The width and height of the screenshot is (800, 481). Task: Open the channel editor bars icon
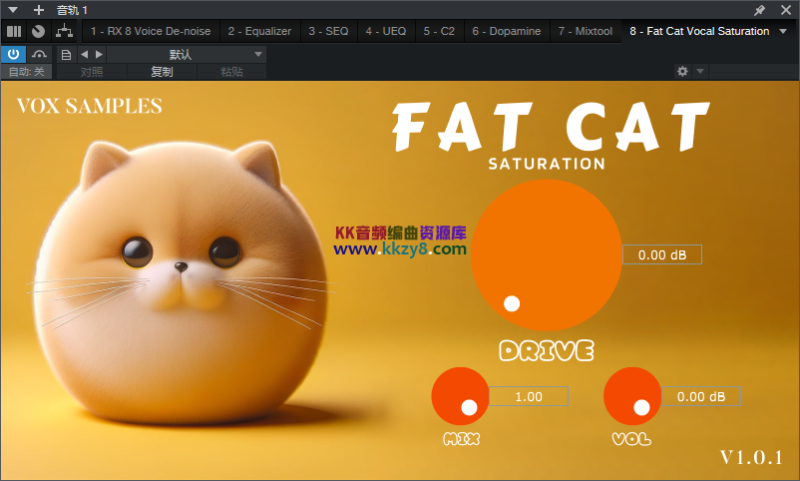[x=14, y=31]
